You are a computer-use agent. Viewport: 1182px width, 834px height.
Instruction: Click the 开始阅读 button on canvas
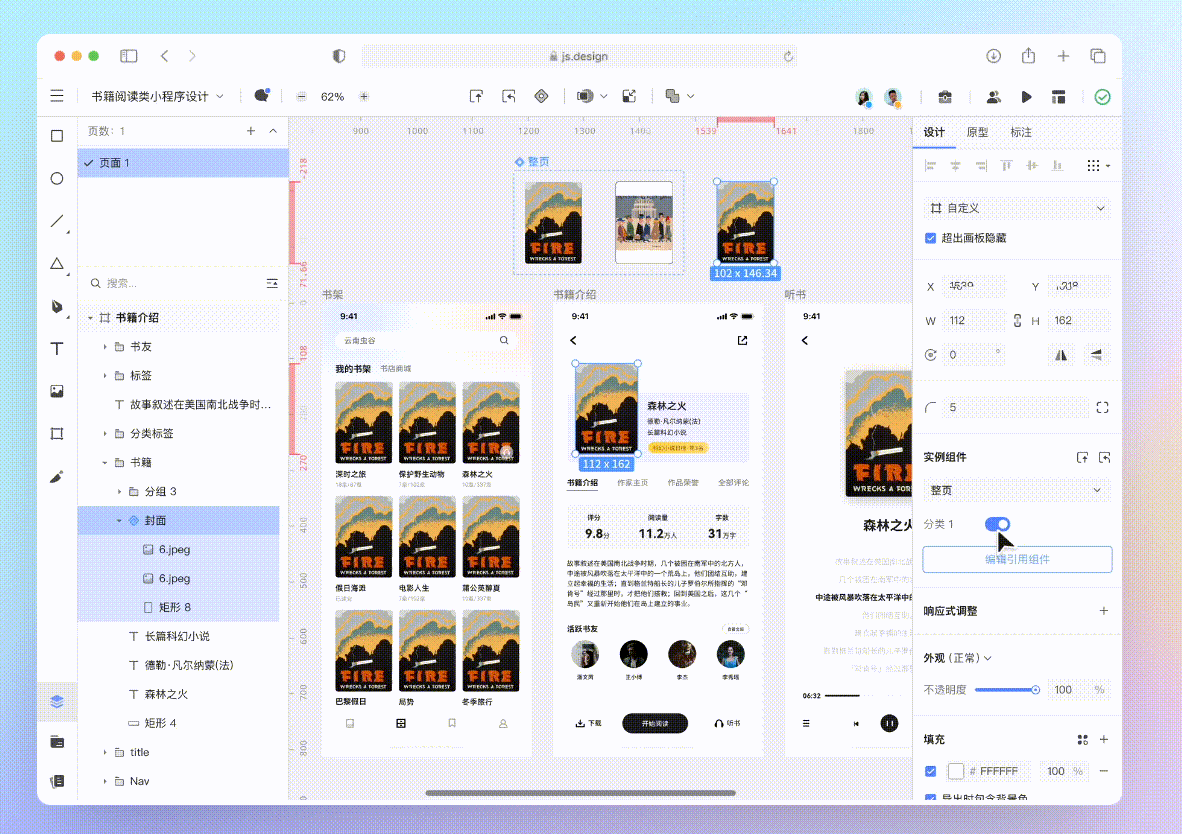coord(655,723)
